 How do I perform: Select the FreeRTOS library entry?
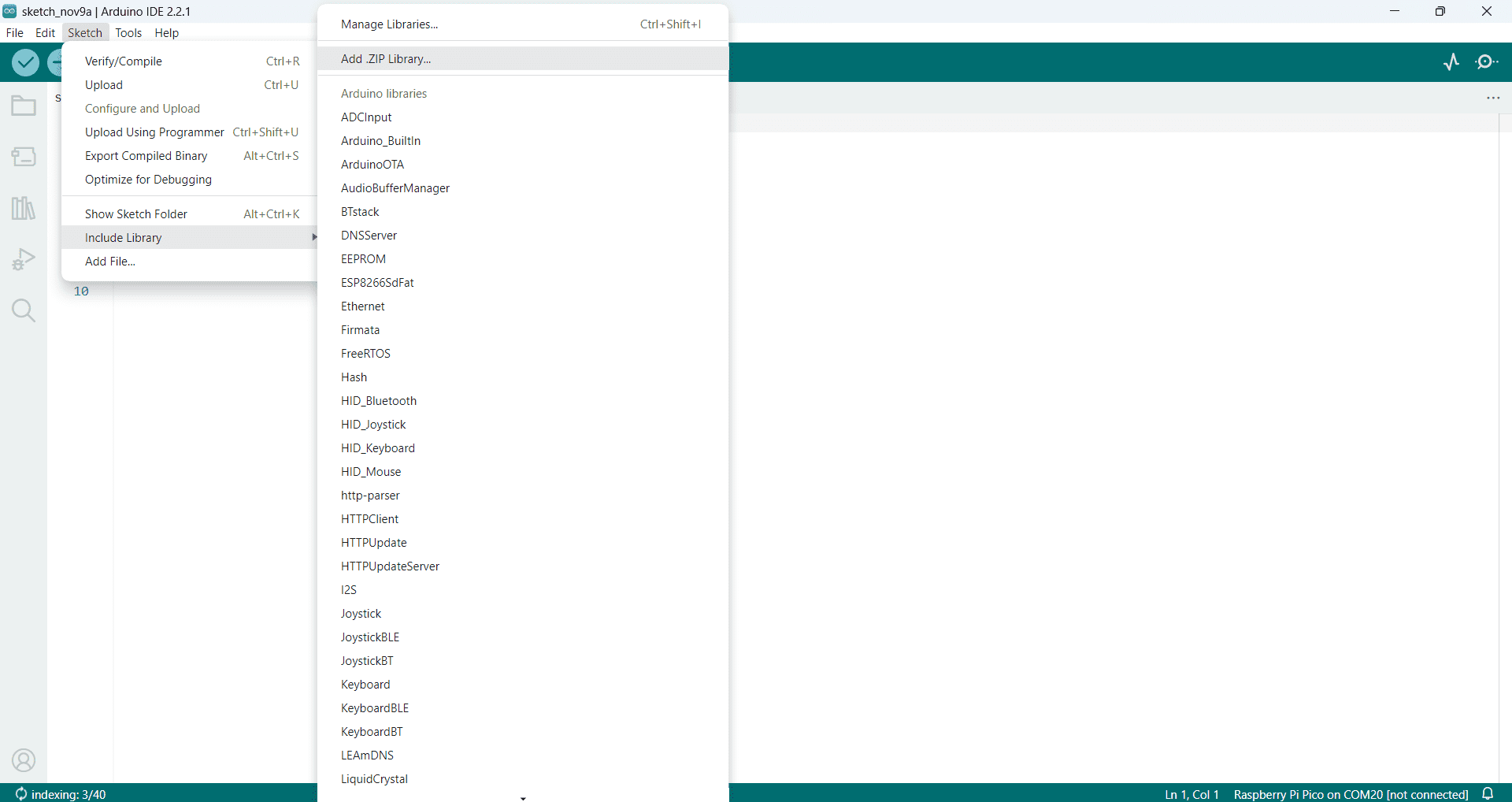click(365, 354)
